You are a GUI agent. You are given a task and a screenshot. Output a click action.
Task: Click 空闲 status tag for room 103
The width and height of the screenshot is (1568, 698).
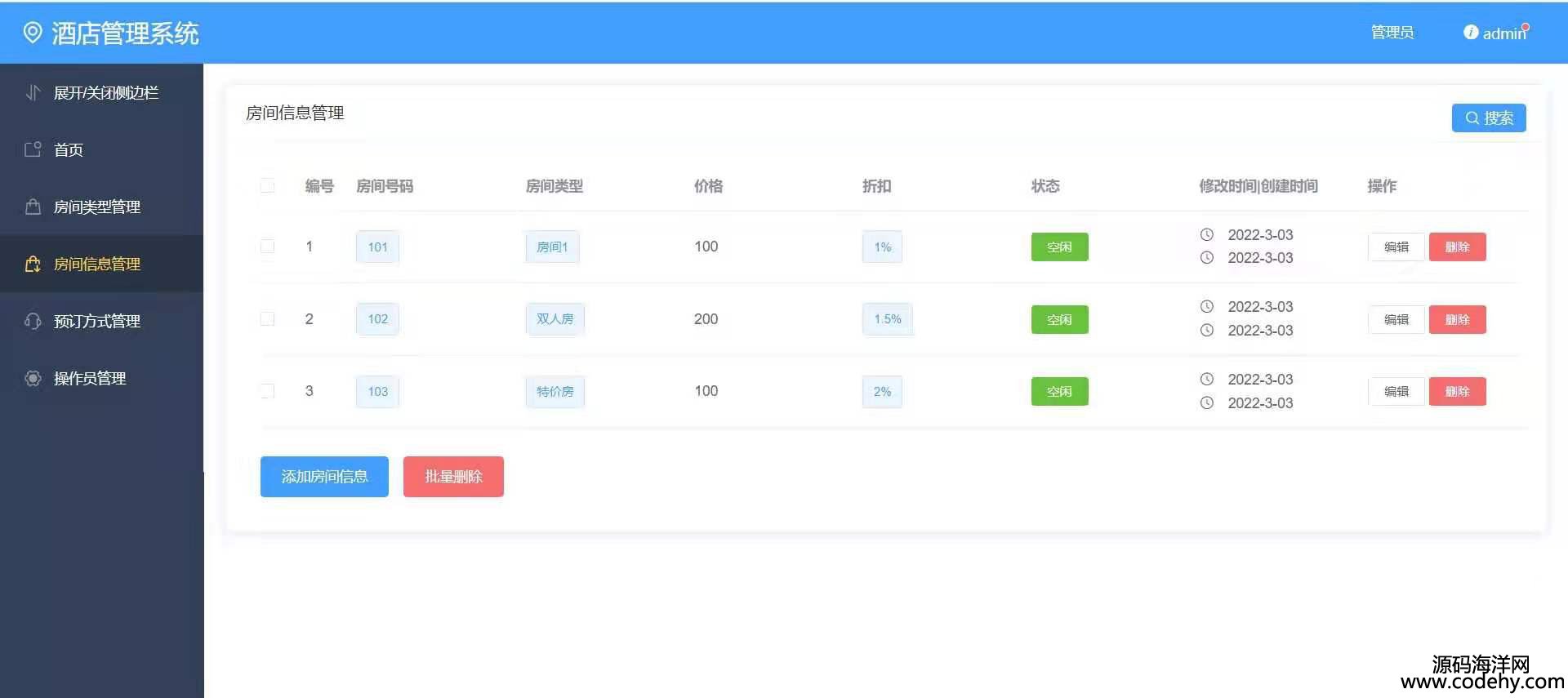(1059, 391)
